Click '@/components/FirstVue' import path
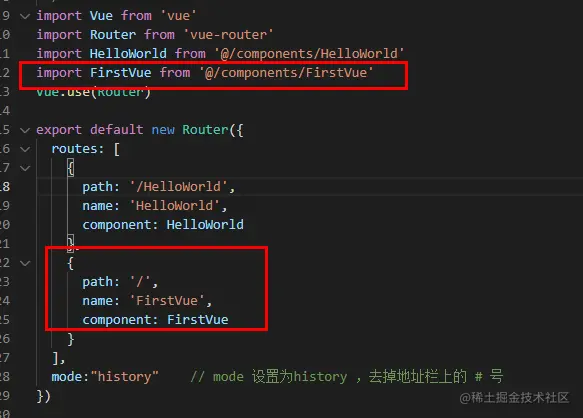 (286, 73)
